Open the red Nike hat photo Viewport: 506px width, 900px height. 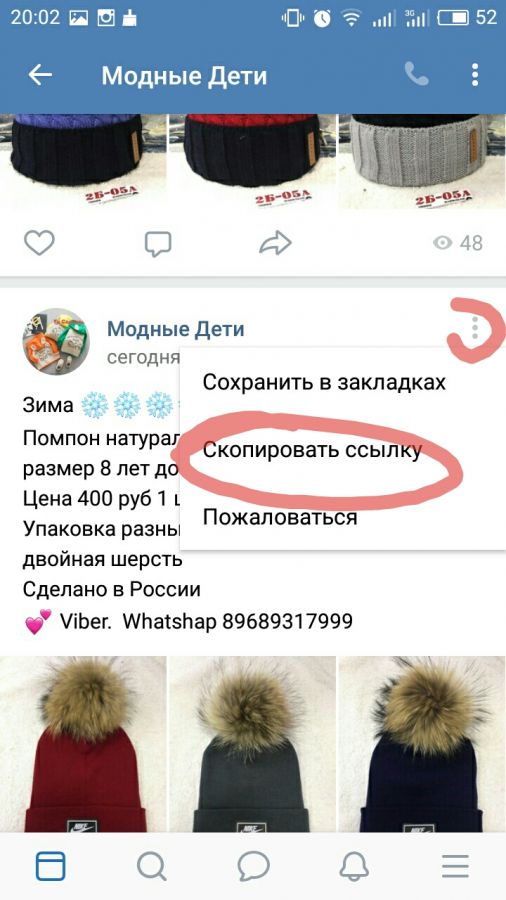(83, 744)
